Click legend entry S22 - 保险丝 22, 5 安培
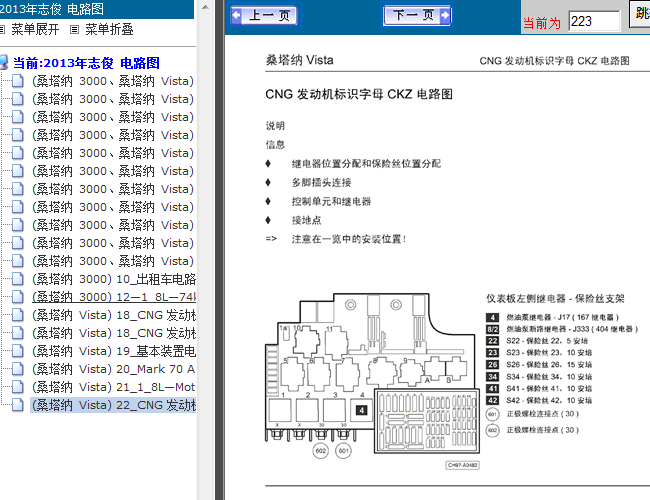 [x=547, y=341]
